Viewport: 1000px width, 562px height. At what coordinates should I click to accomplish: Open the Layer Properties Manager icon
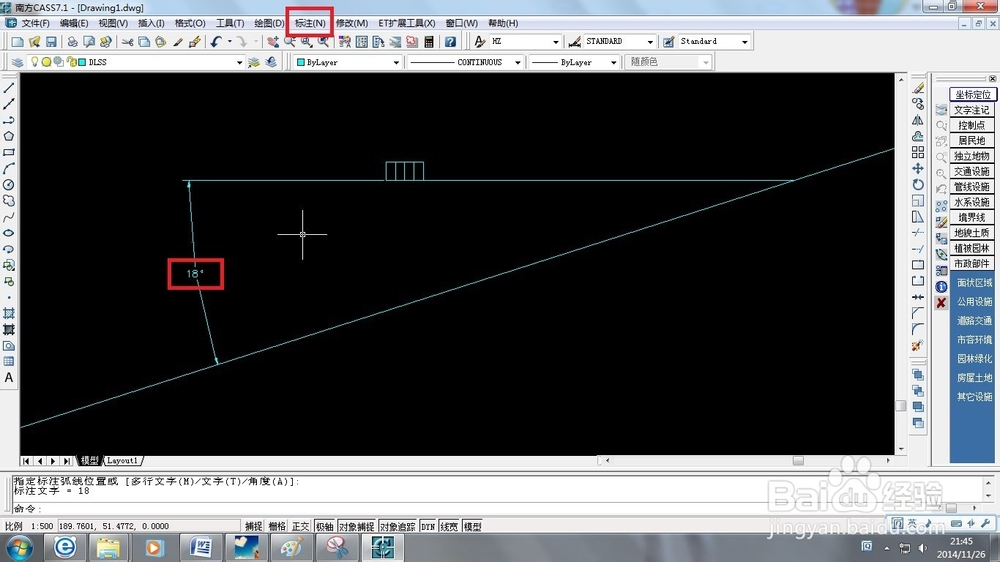point(17,62)
